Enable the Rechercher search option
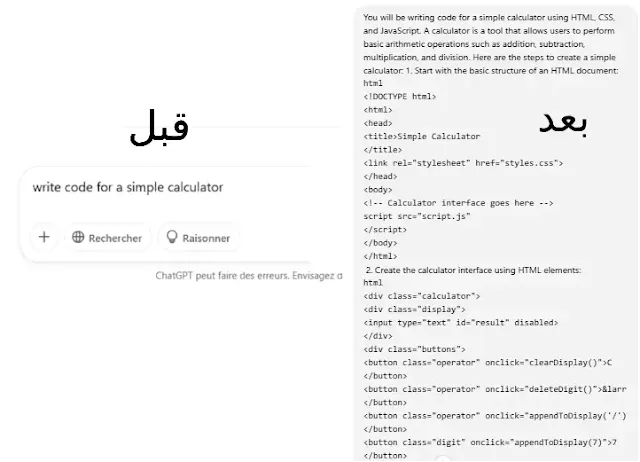Image resolution: width=640 pixels, height=462 pixels. point(107,238)
